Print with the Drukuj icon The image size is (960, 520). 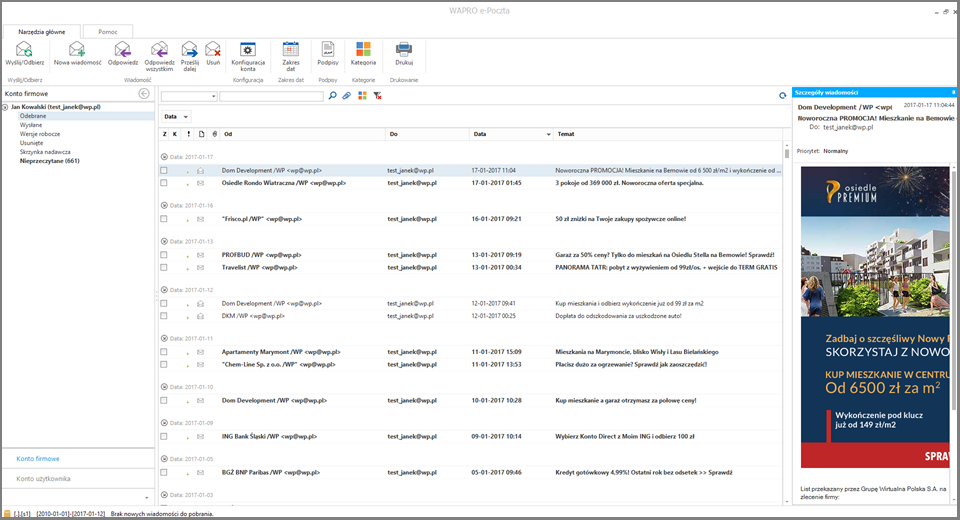click(404, 50)
